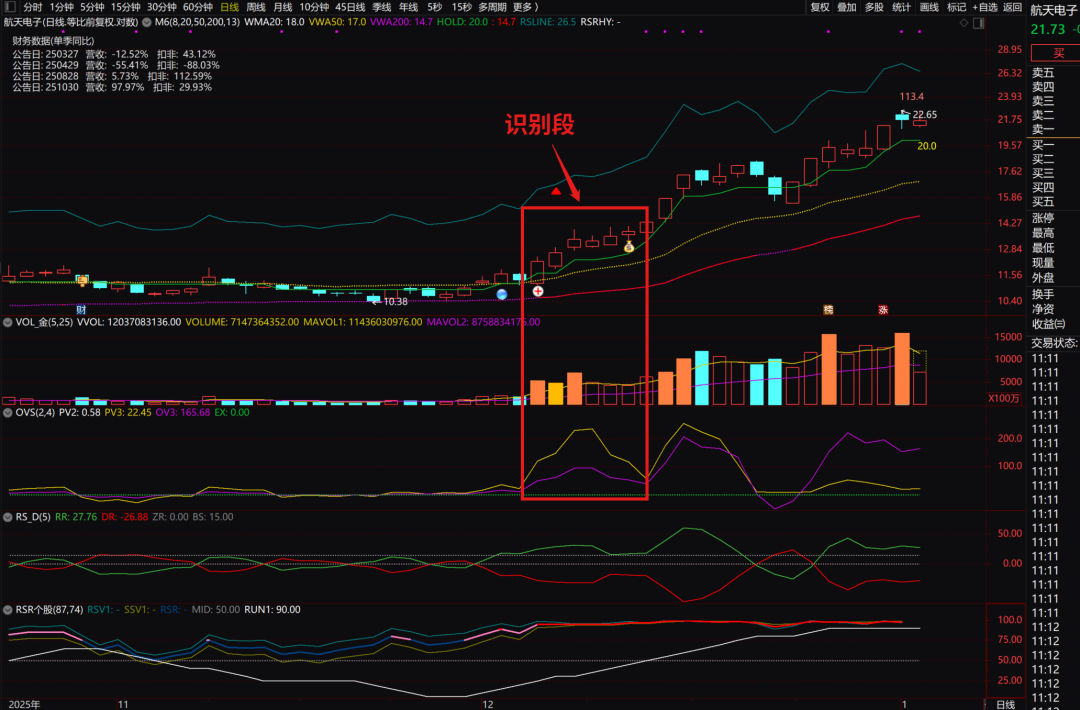Click the 2025年 date axis label

[x=24, y=704]
